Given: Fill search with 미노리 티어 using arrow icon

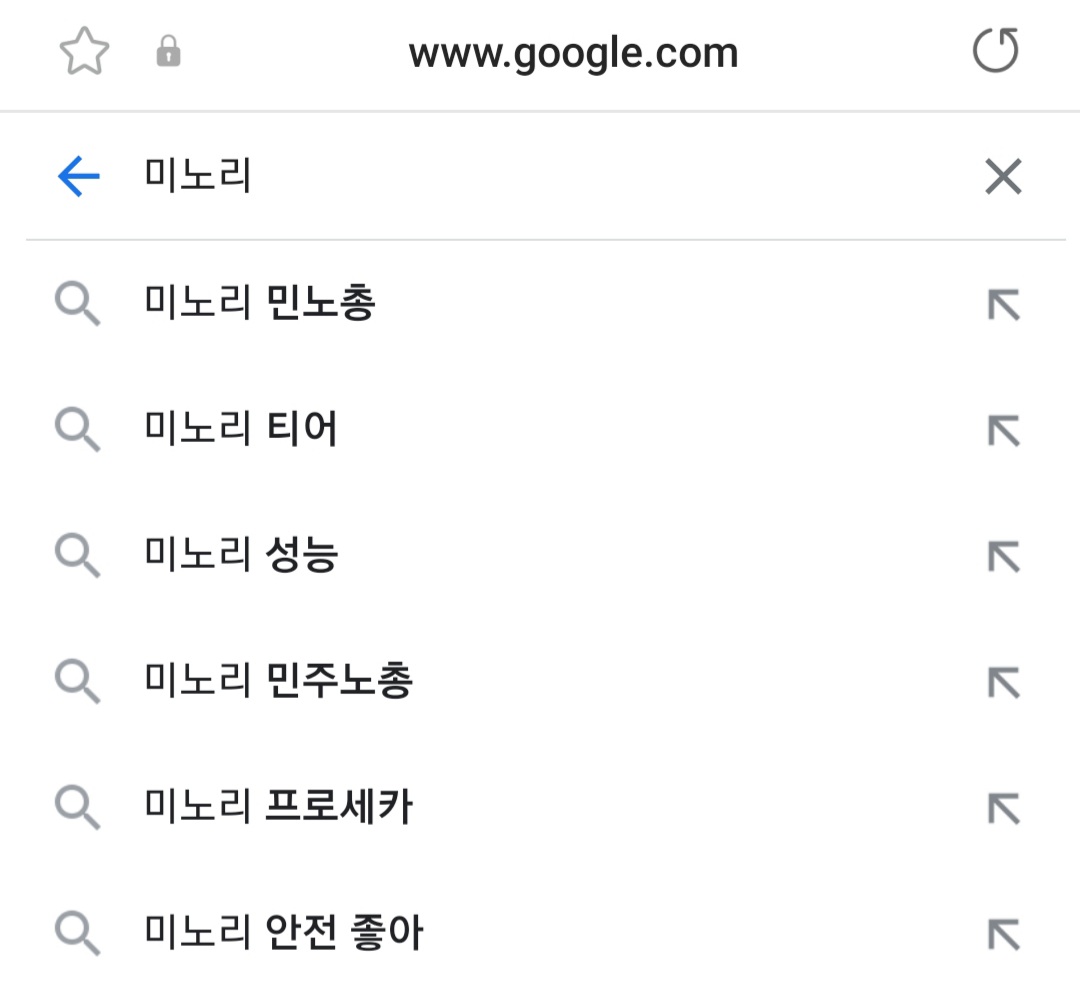Looking at the screenshot, I should 1003,430.
